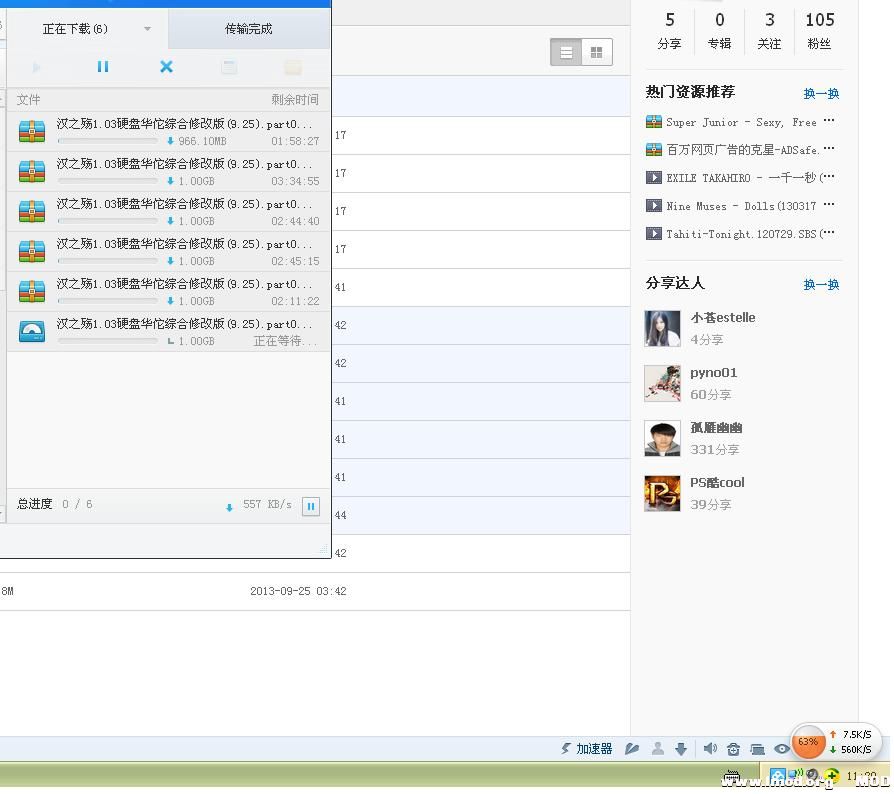Click 小苍estelle's avatar thumbnail
Image resolution: width=894 pixels, height=794 pixels.
[x=662, y=329]
